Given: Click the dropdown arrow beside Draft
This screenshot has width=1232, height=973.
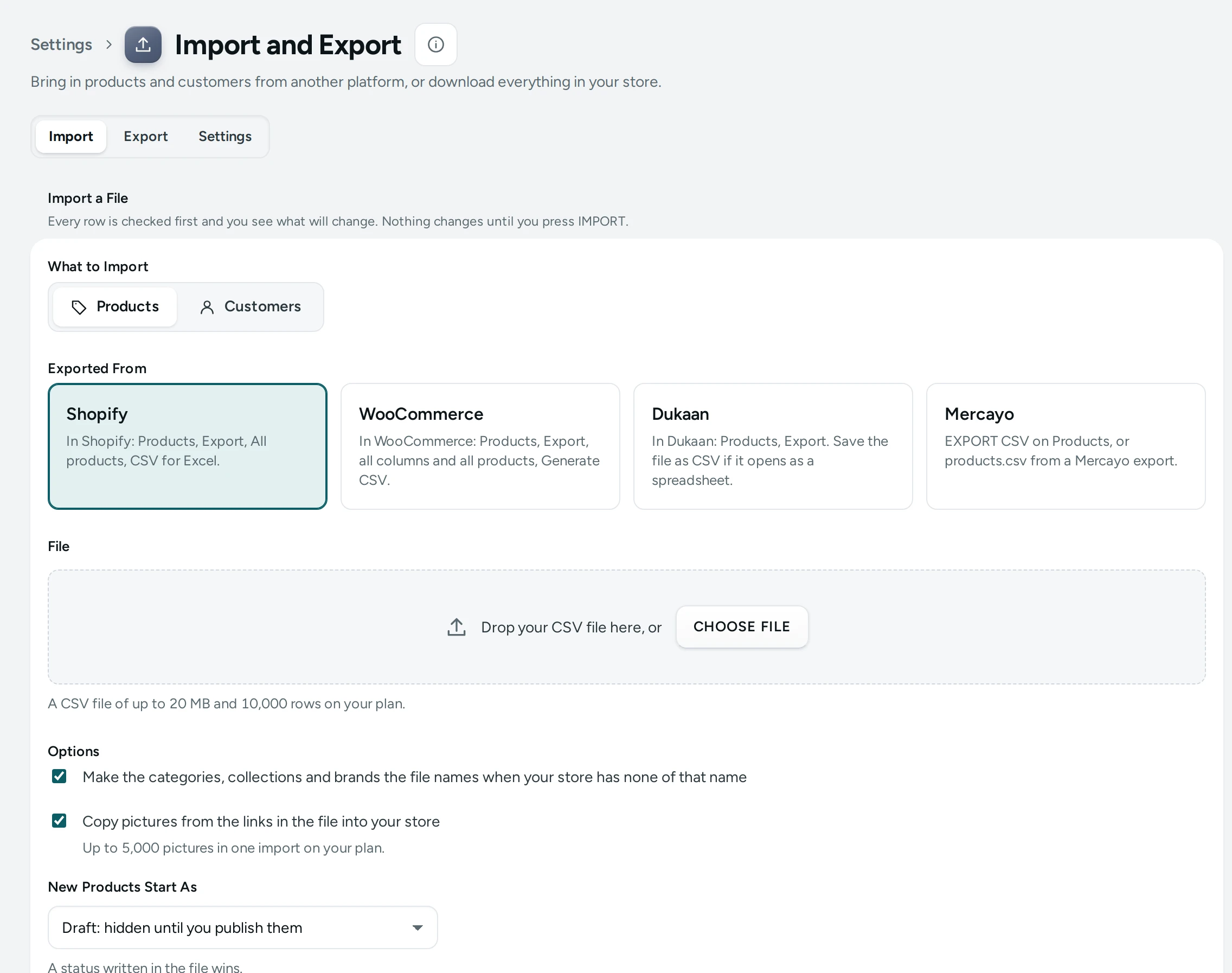Looking at the screenshot, I should click(x=418, y=927).
